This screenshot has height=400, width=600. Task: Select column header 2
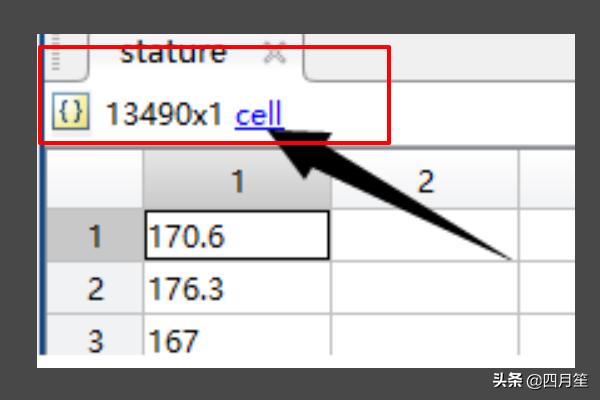click(x=425, y=181)
